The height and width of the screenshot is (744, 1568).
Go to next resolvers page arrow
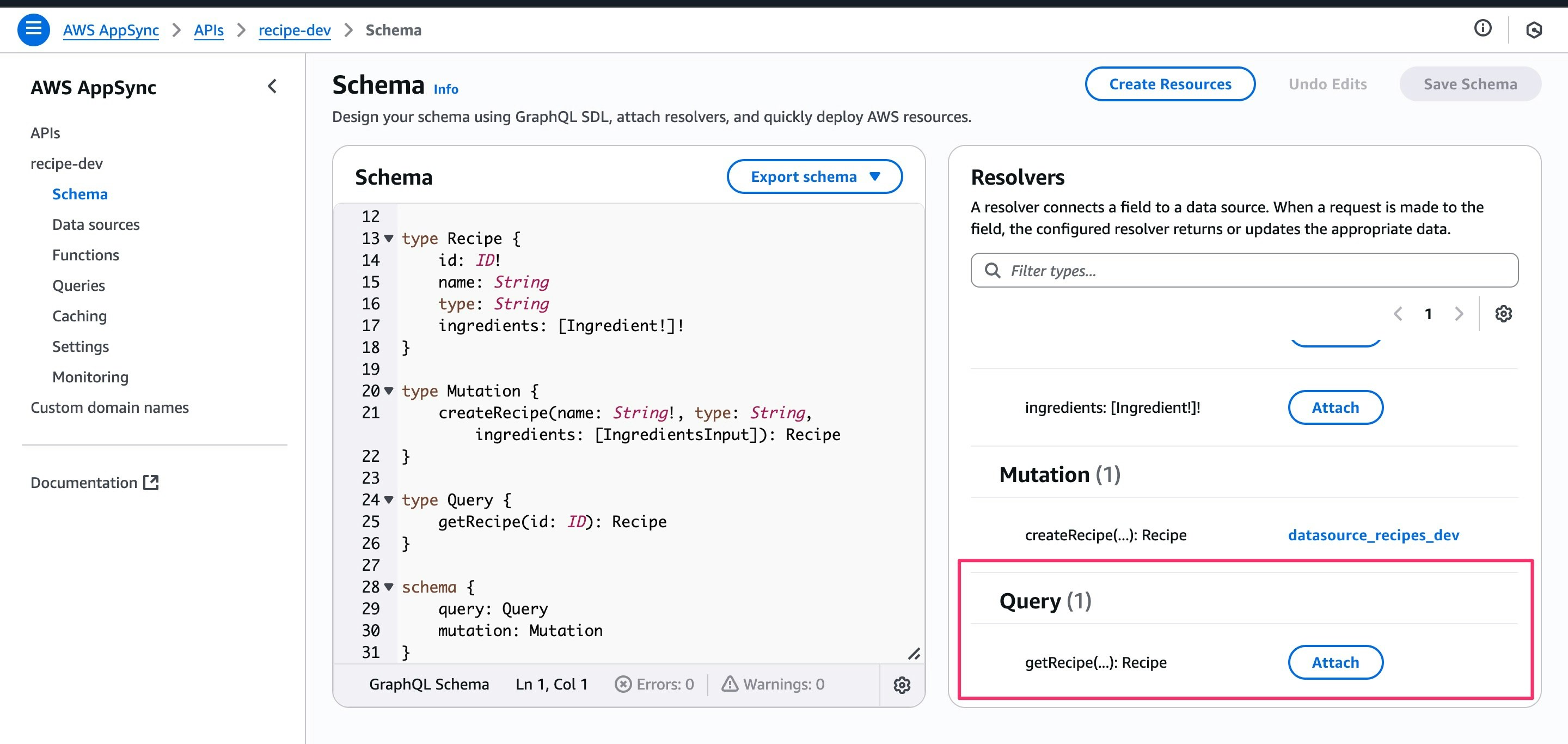[x=1459, y=314]
